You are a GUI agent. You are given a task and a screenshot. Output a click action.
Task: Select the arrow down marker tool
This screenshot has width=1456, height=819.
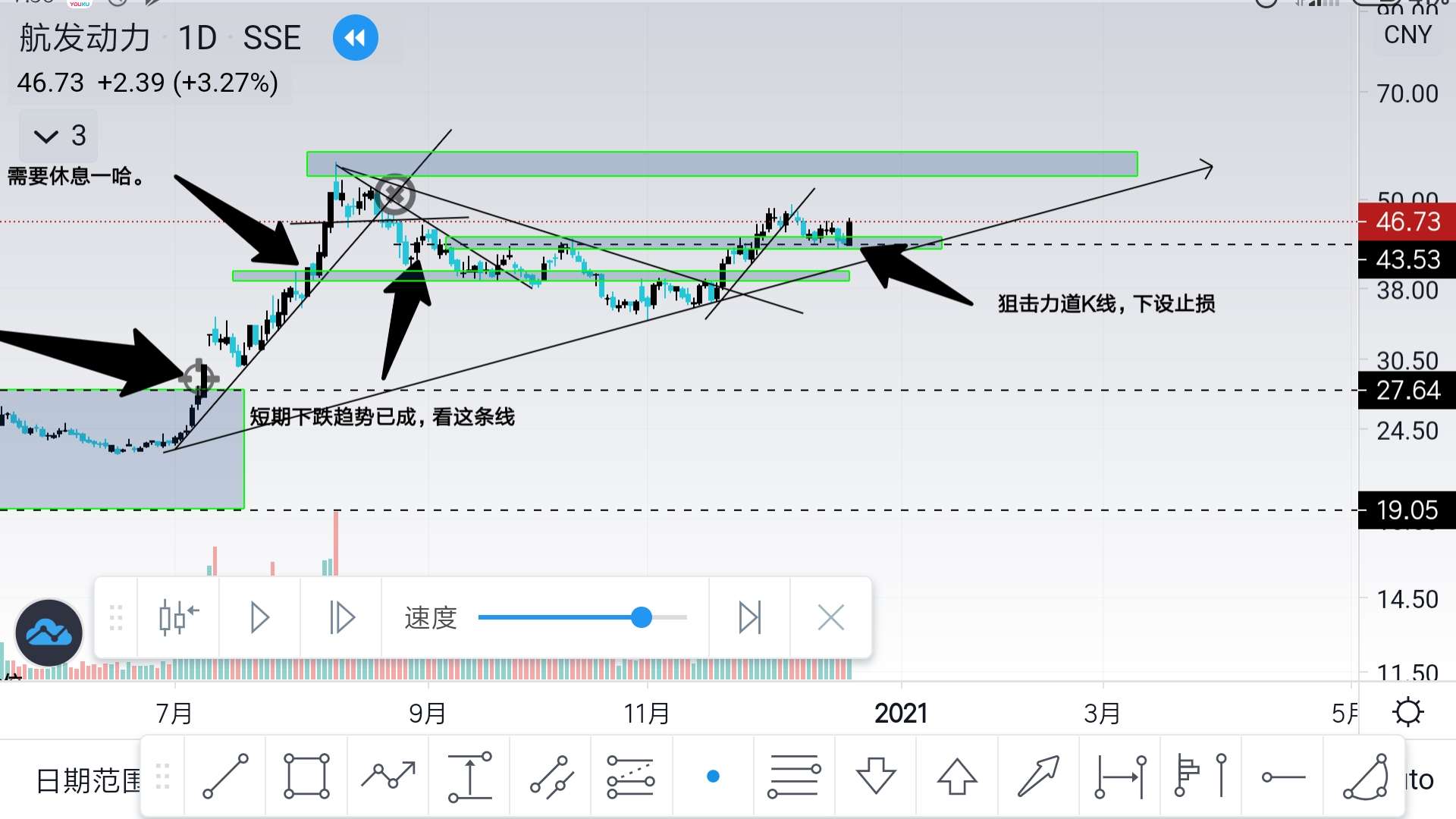(876, 777)
